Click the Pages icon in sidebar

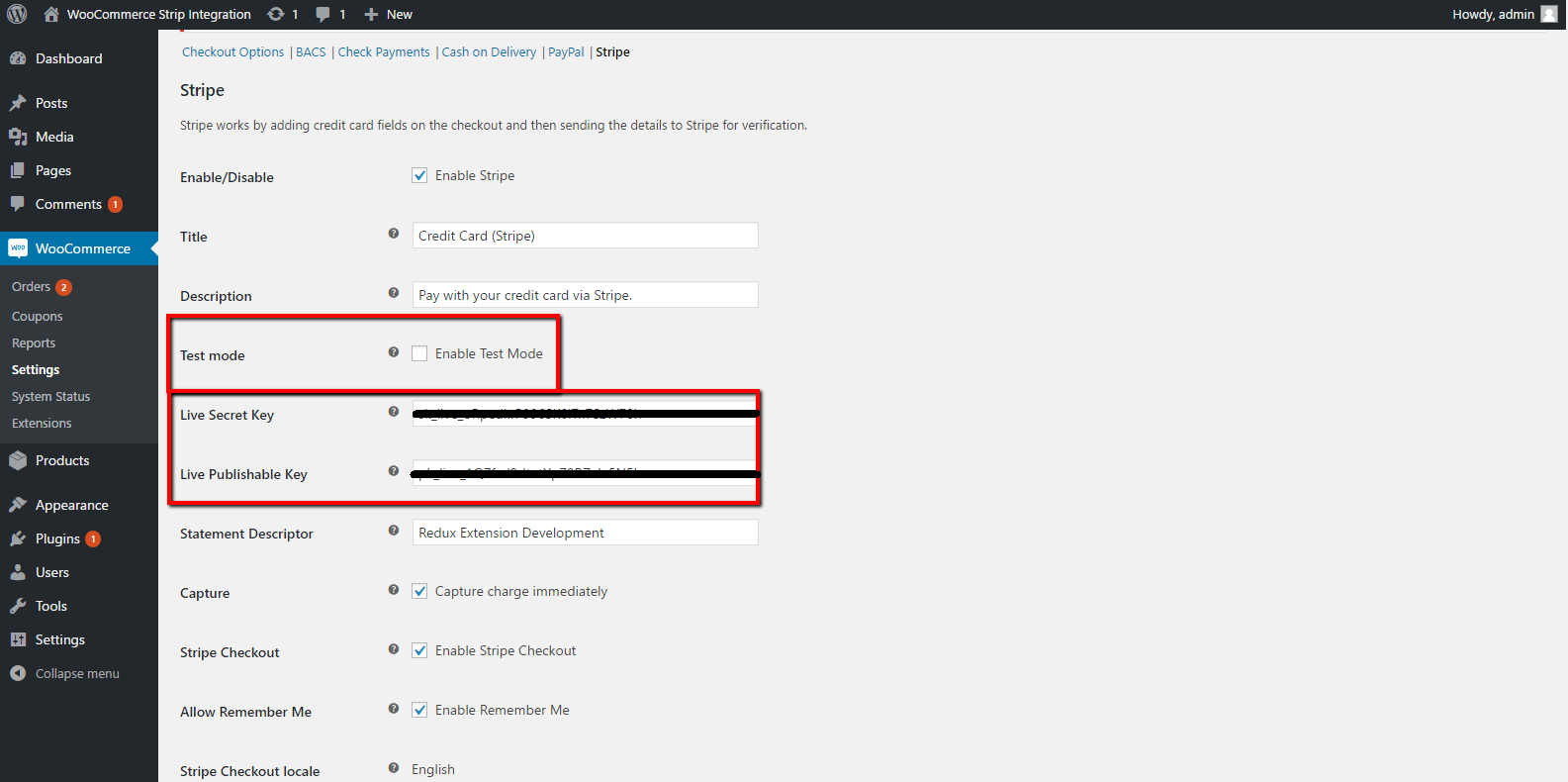(18, 170)
